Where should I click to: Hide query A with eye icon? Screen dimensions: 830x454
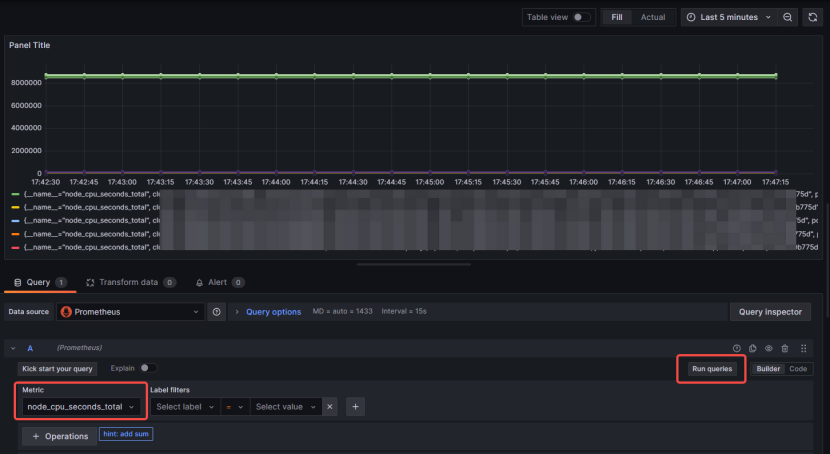point(769,348)
